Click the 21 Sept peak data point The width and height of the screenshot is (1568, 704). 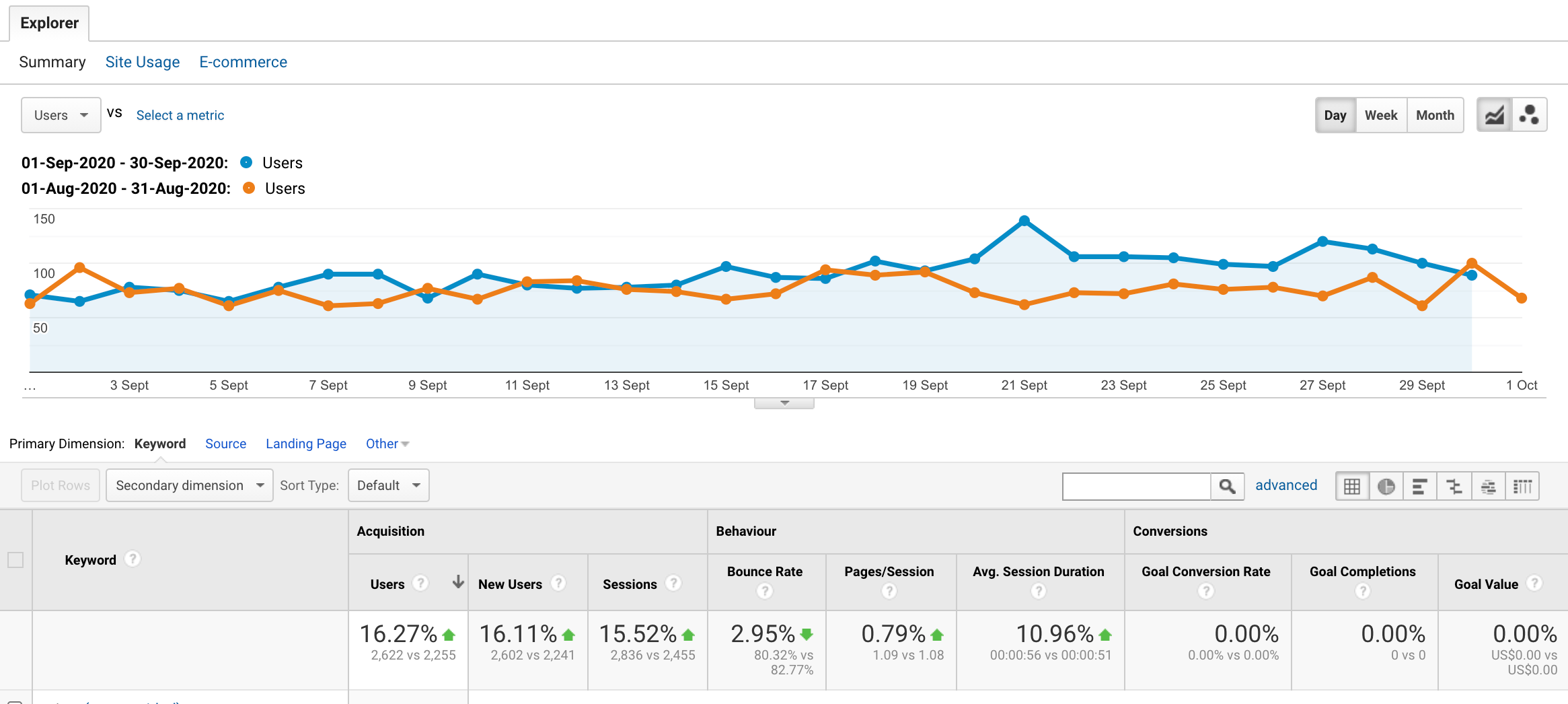click(x=1024, y=221)
